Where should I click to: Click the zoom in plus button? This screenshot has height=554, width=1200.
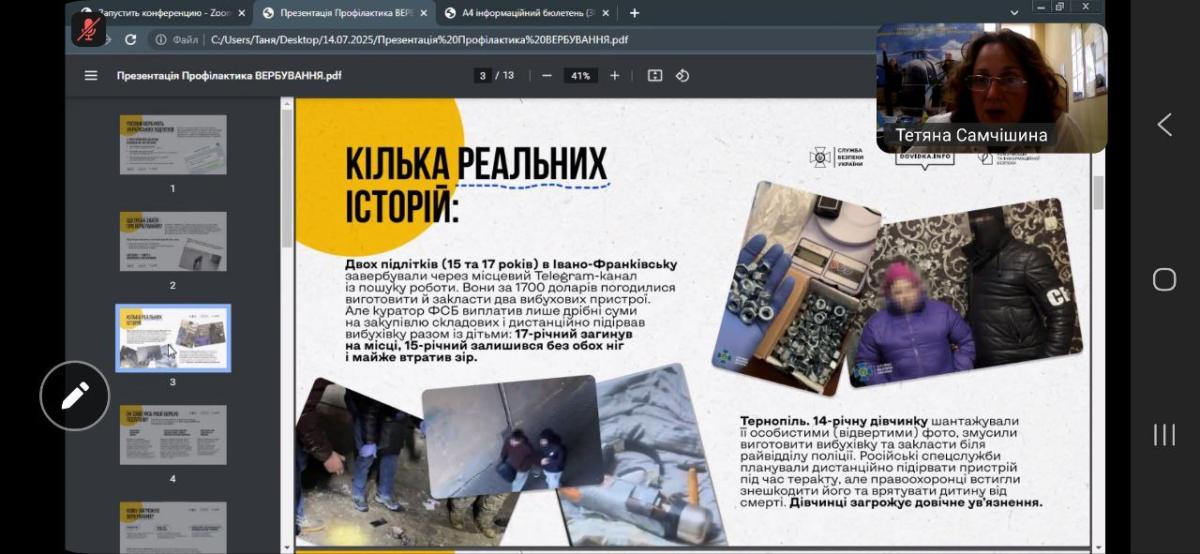tap(614, 76)
